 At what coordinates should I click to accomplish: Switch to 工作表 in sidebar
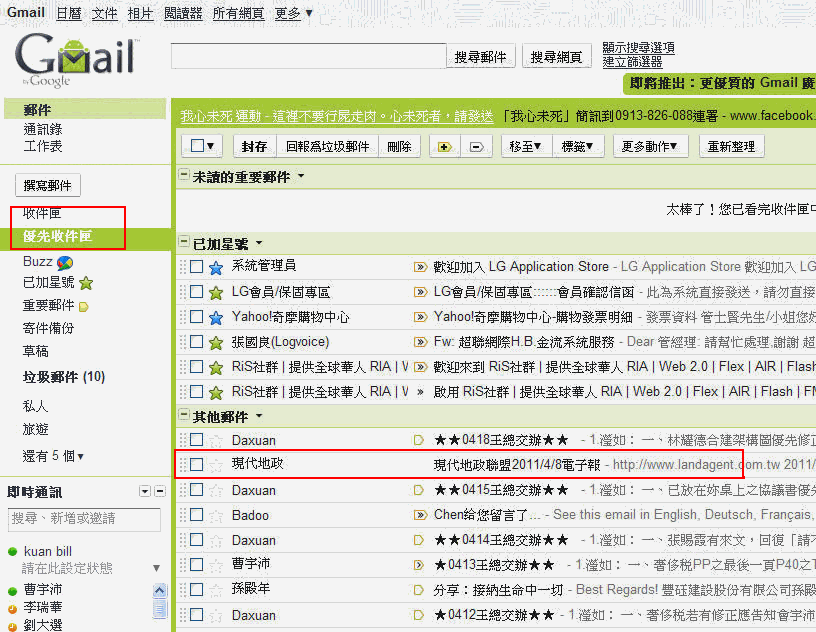pyautogui.click(x=43, y=146)
